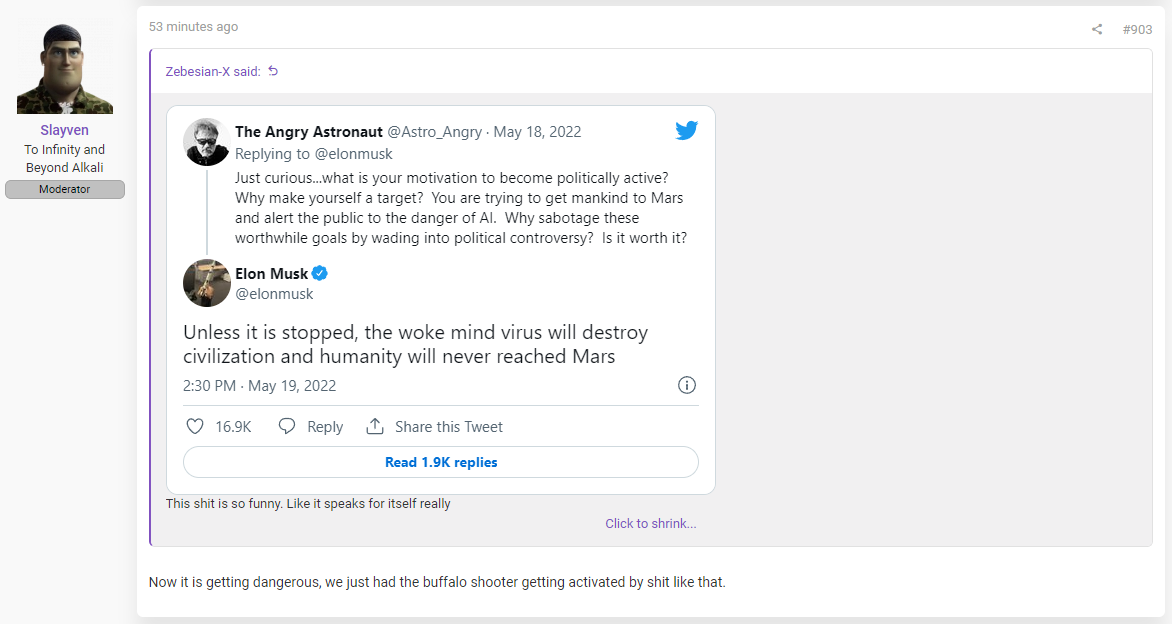Open the 2:30 PM May 19, 2022 timestamp
Image resolution: width=1172 pixels, height=624 pixels.
click(x=259, y=386)
